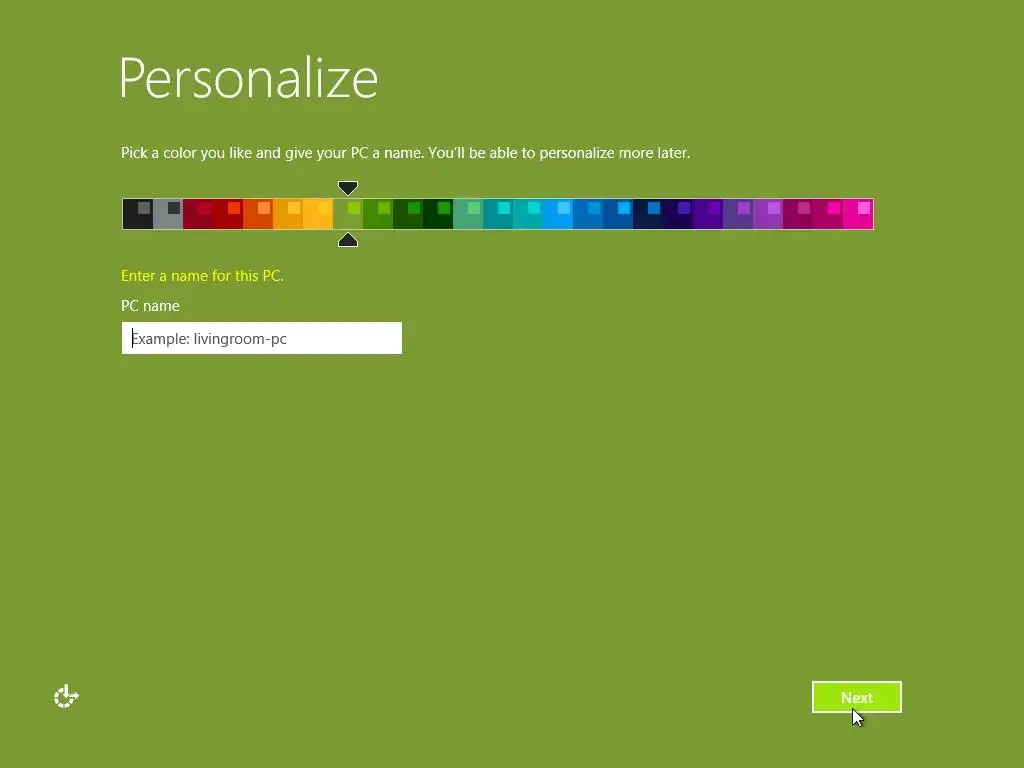
Task: Choose the light orchid purple swatch
Action: tap(769, 214)
